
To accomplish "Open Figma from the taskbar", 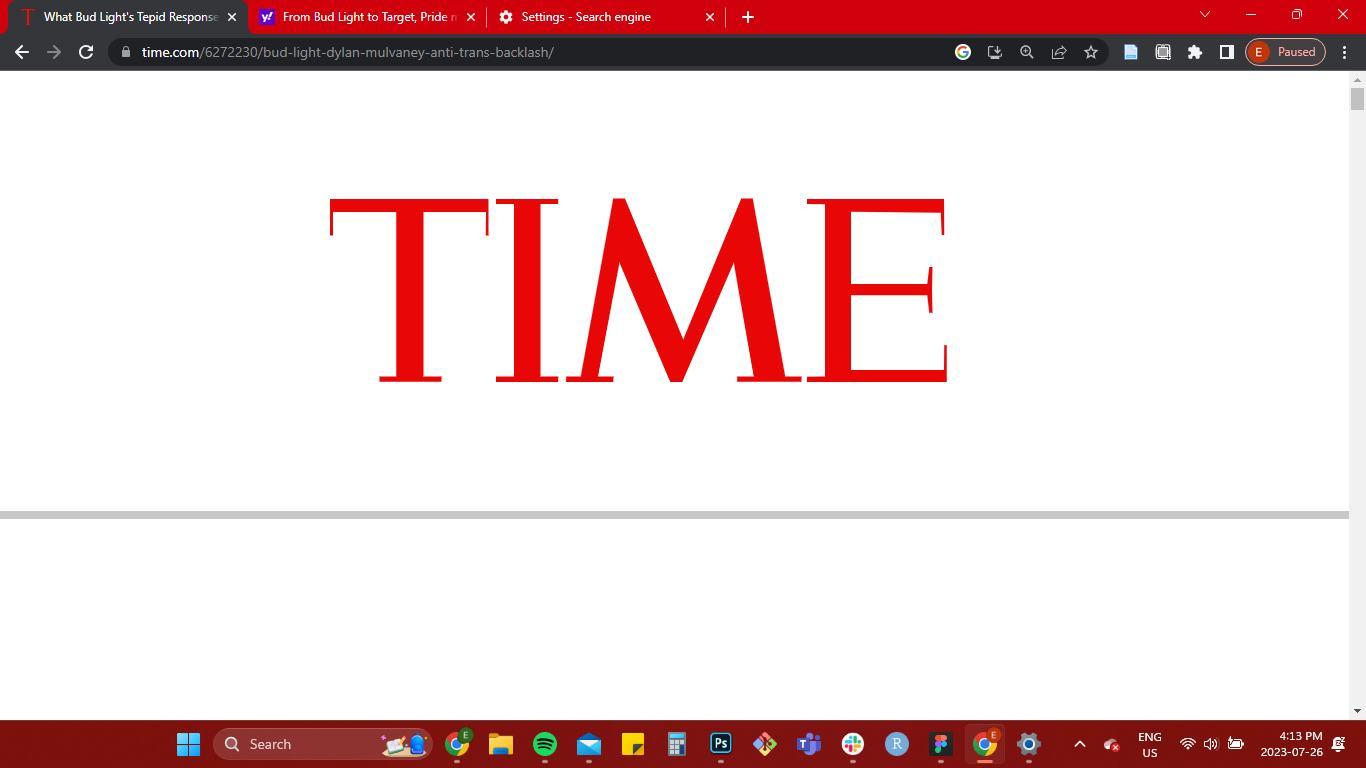I will point(941,744).
